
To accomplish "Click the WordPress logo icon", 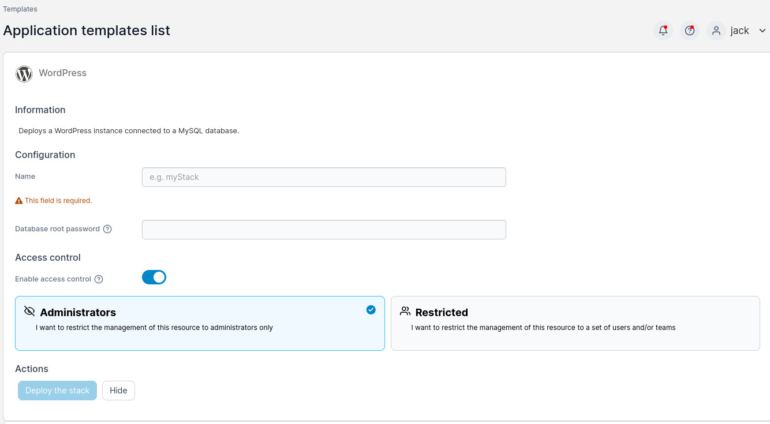I will pyautogui.click(x=24, y=74).
